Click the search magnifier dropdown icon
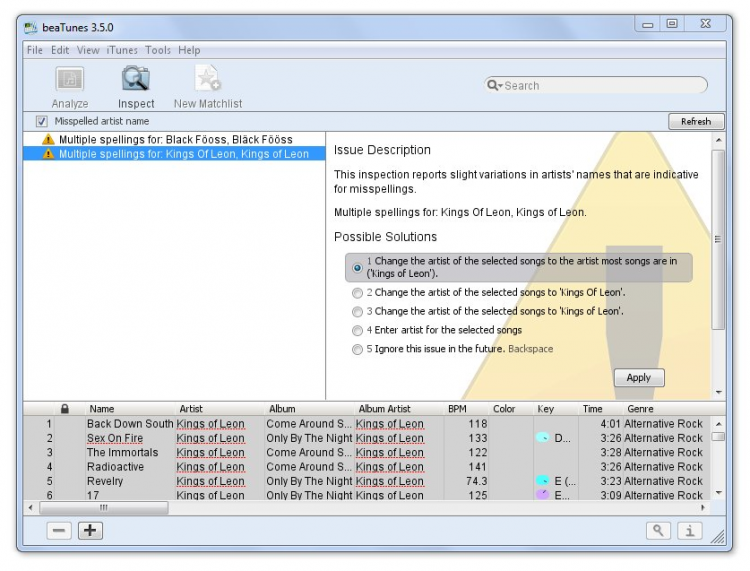 (x=494, y=86)
